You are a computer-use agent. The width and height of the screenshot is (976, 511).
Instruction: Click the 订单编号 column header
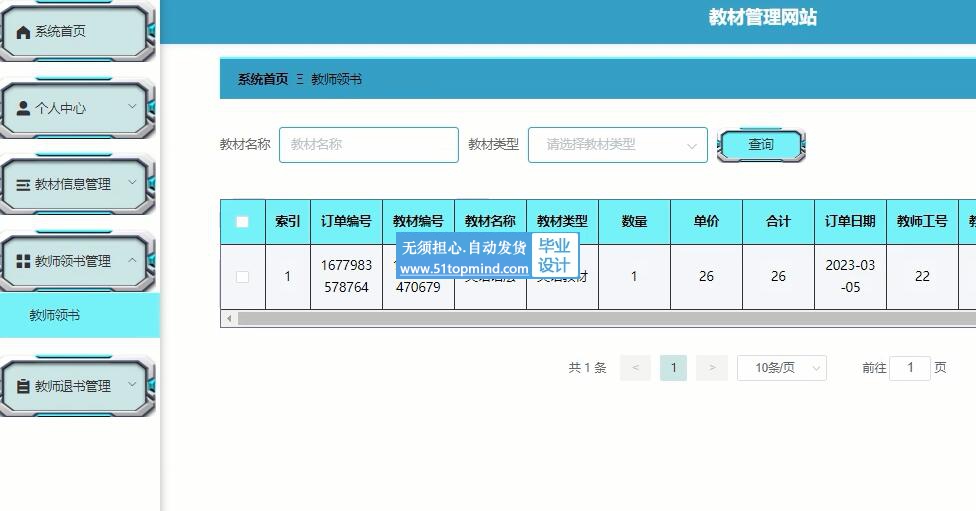click(x=346, y=222)
